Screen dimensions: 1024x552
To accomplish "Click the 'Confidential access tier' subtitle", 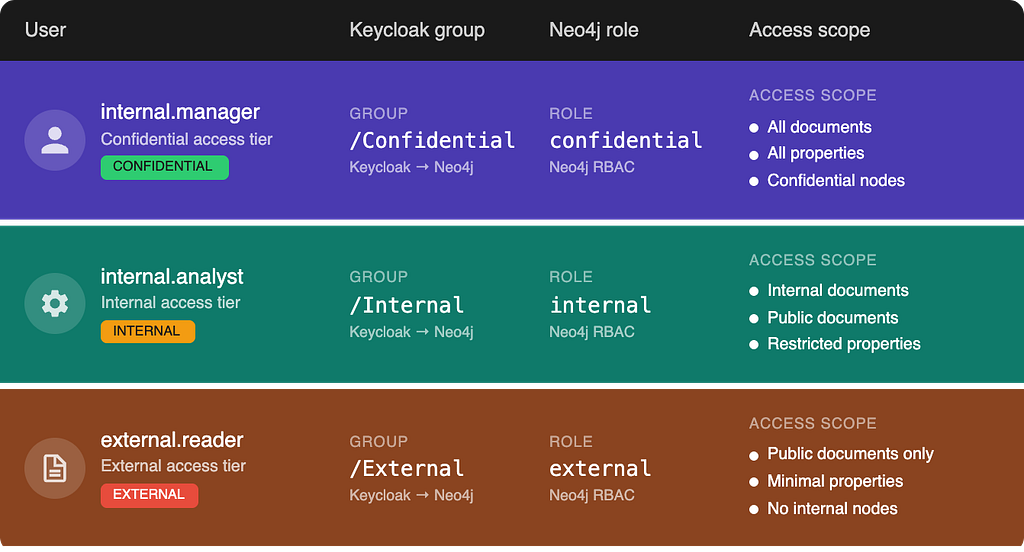I will tap(186, 139).
